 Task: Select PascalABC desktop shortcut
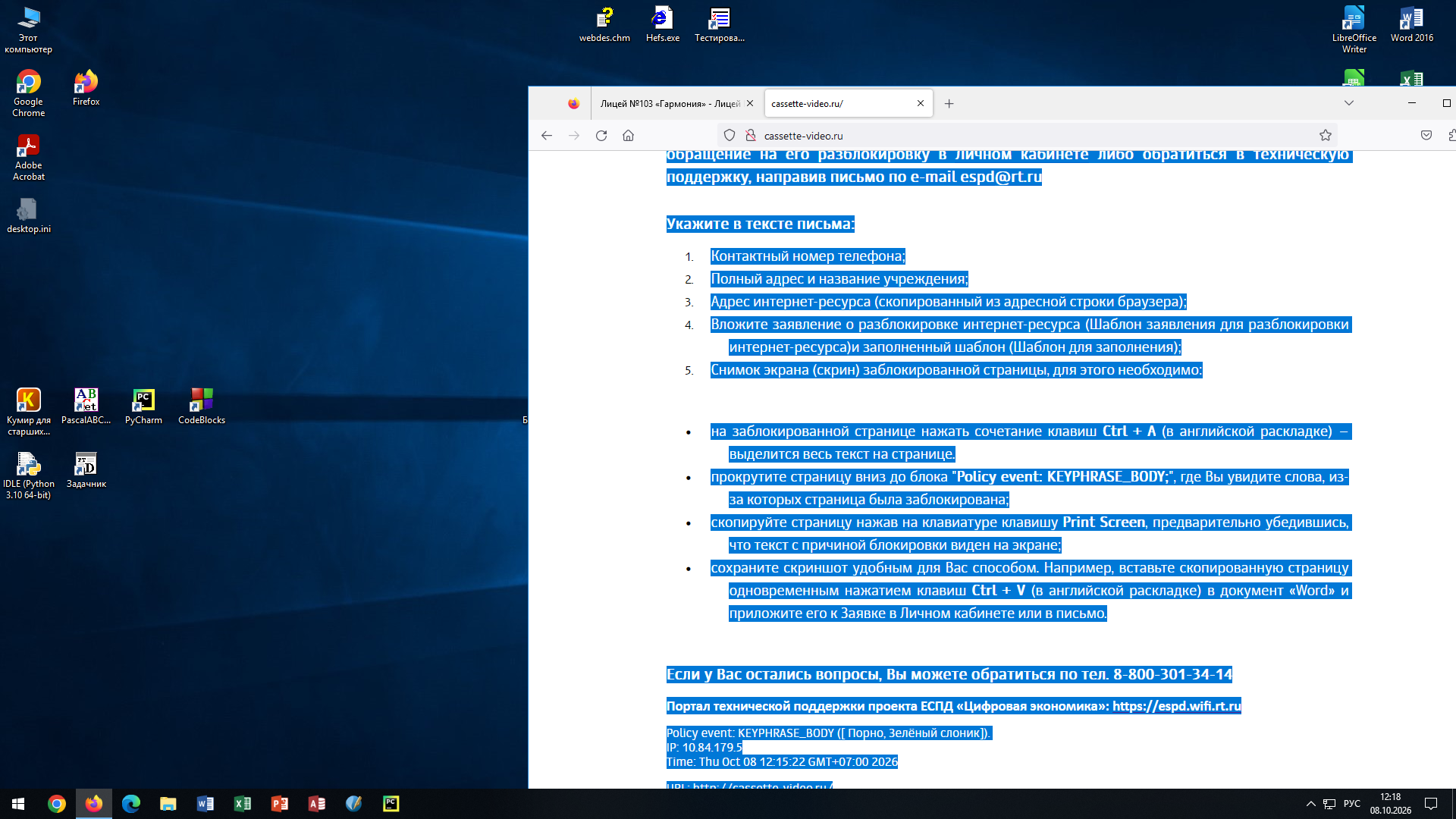[86, 406]
